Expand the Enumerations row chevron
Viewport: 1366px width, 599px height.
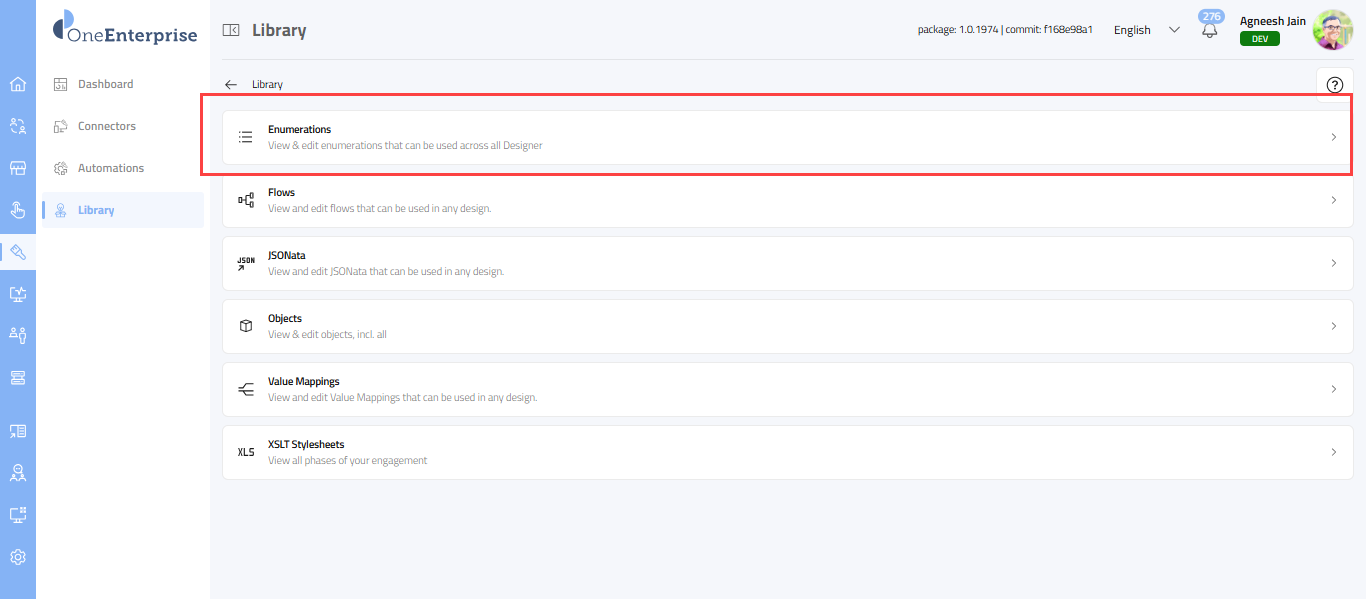(x=1333, y=137)
